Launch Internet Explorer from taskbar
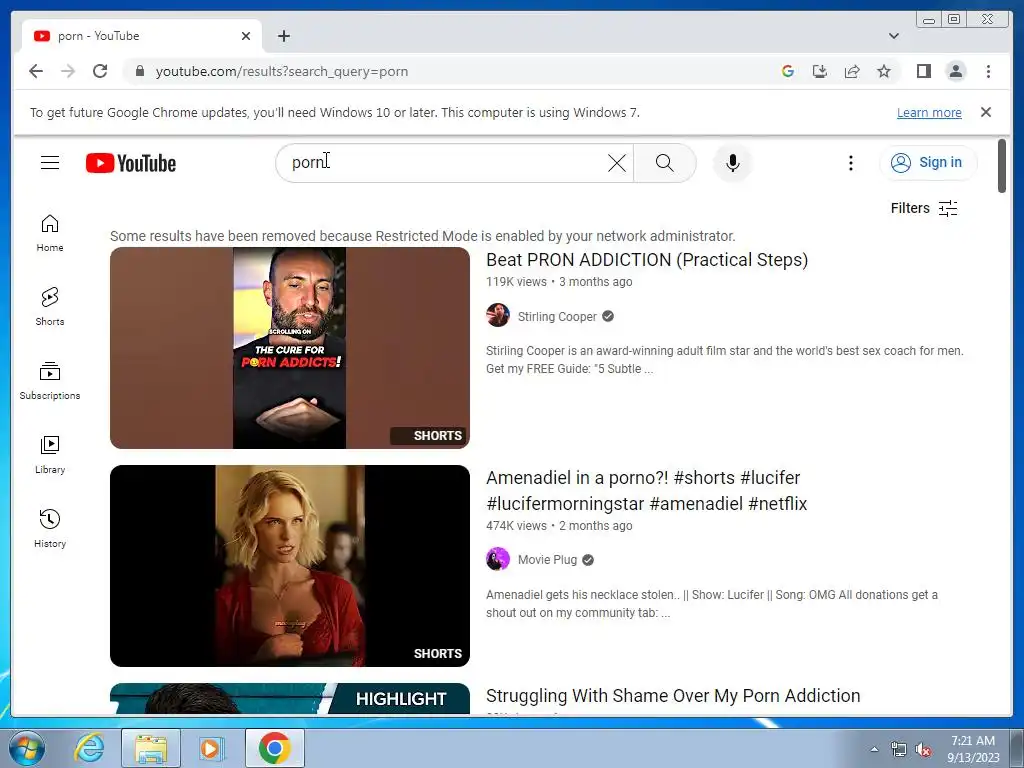This screenshot has width=1024, height=768. (88, 748)
